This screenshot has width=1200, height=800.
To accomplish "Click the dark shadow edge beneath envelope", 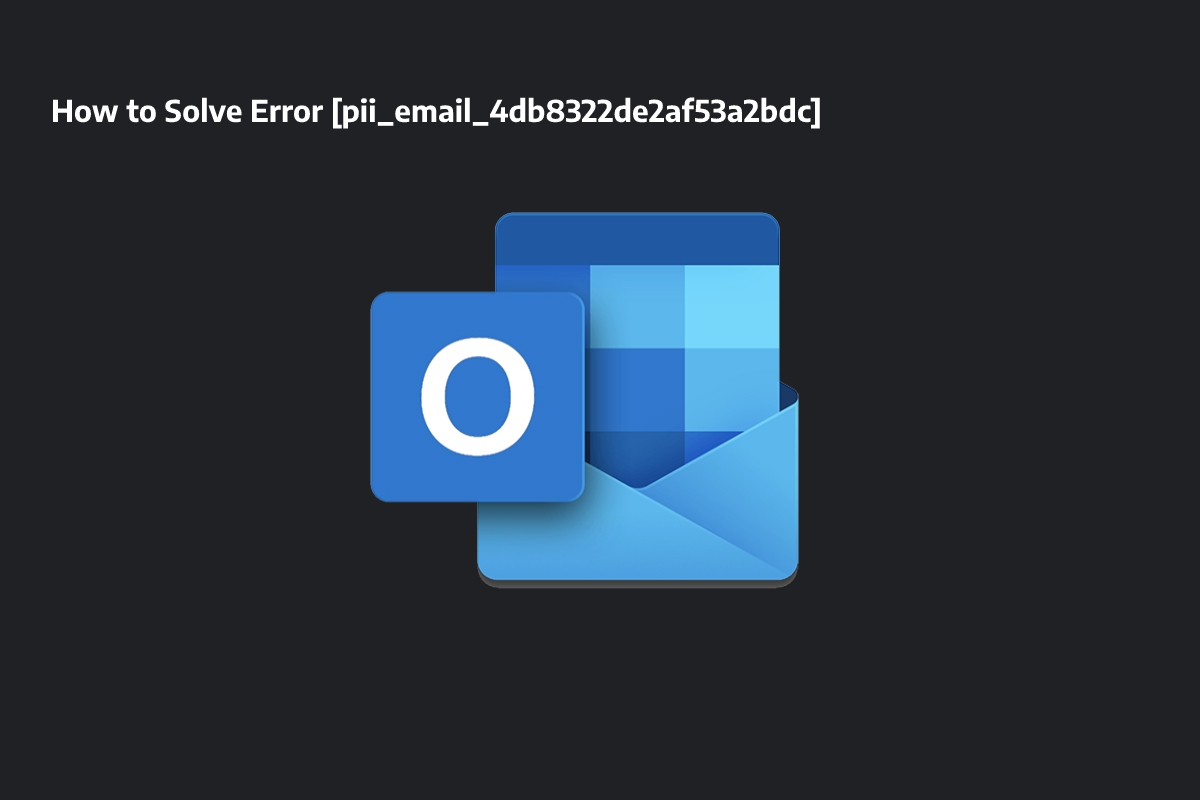I will tap(637, 584).
